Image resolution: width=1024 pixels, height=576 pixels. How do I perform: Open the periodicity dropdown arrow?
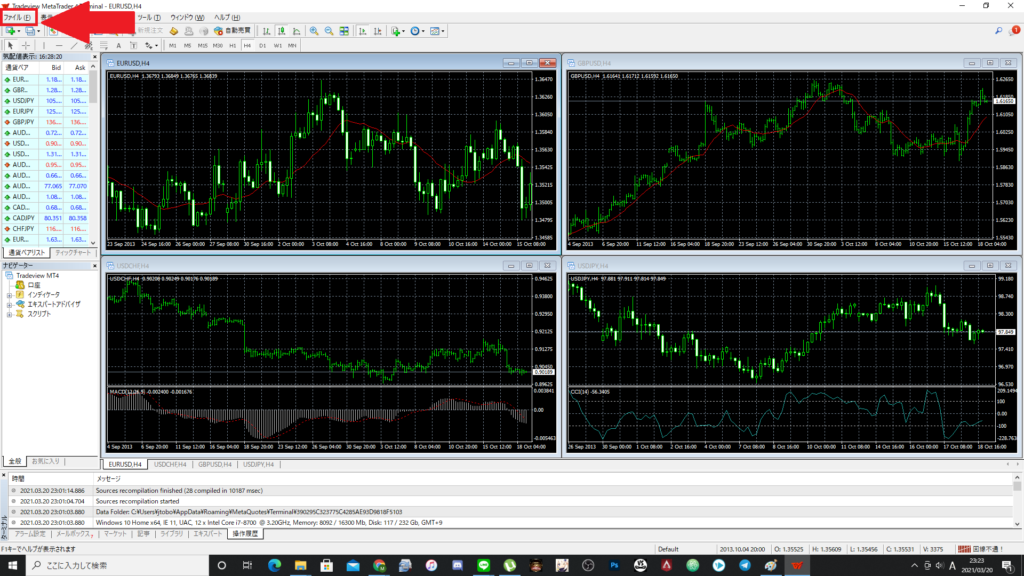pos(423,31)
